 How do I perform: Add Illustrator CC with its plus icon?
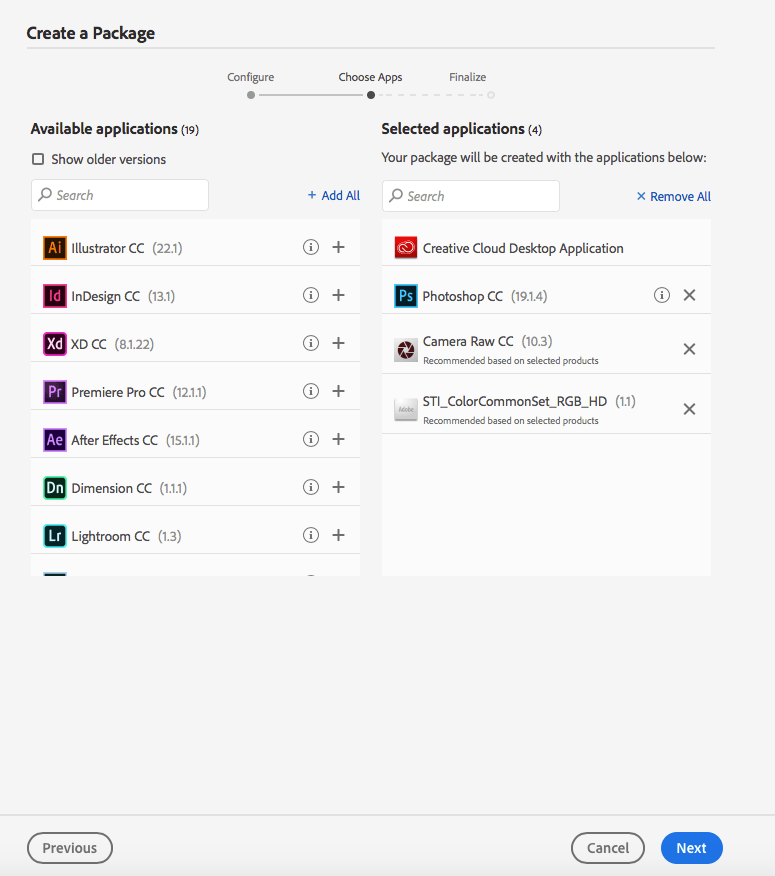click(x=339, y=247)
